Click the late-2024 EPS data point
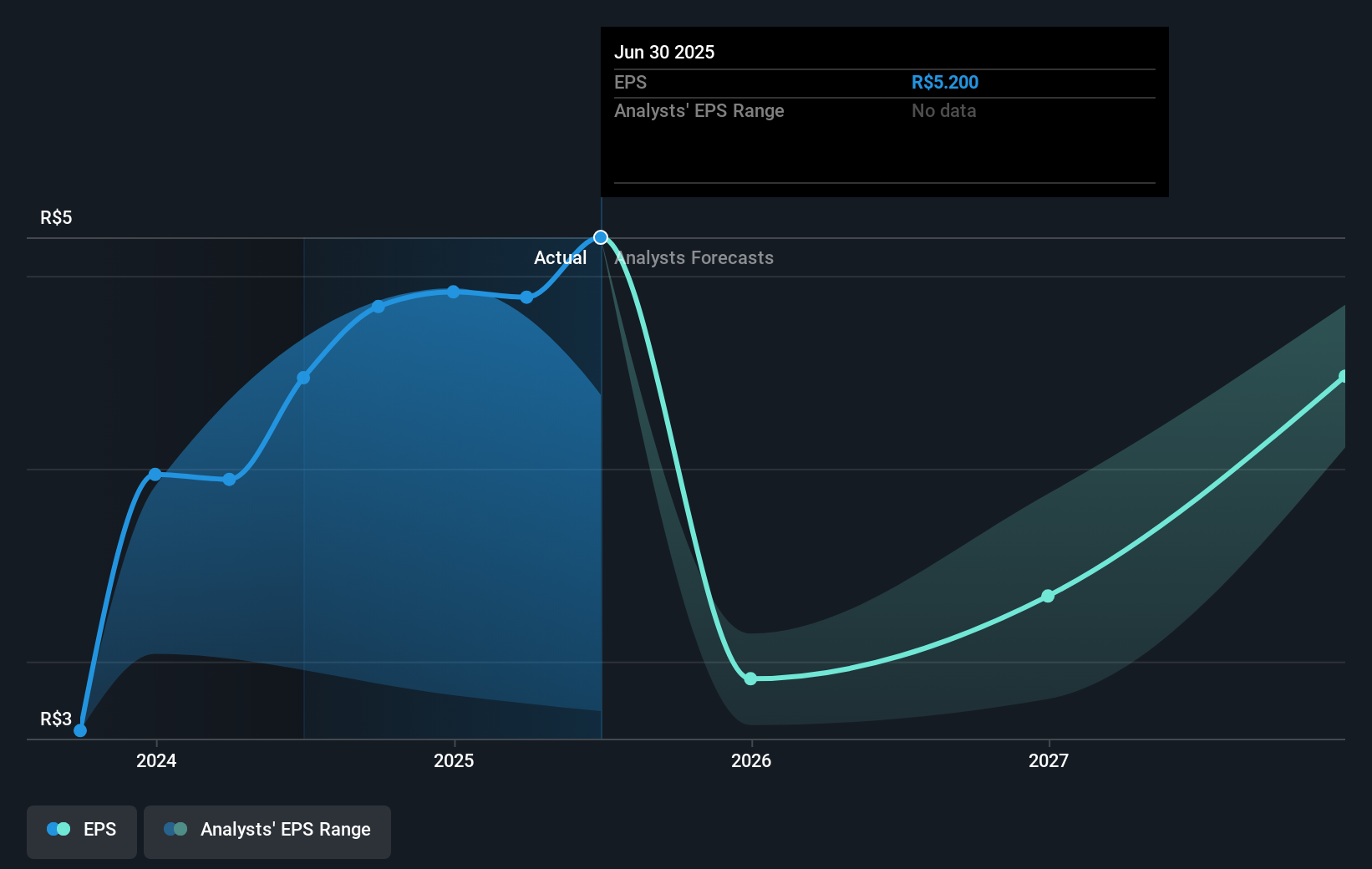 click(378, 307)
